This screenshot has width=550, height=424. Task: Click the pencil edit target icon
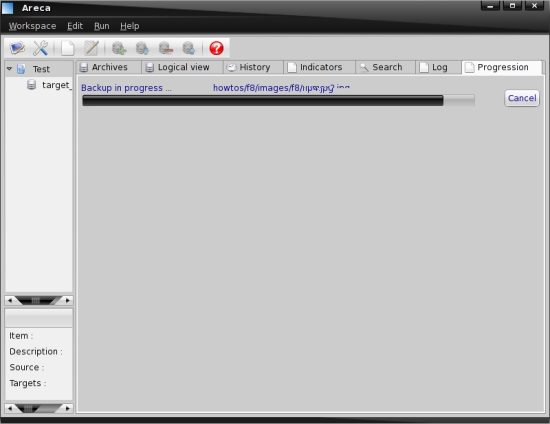[x=91, y=48]
